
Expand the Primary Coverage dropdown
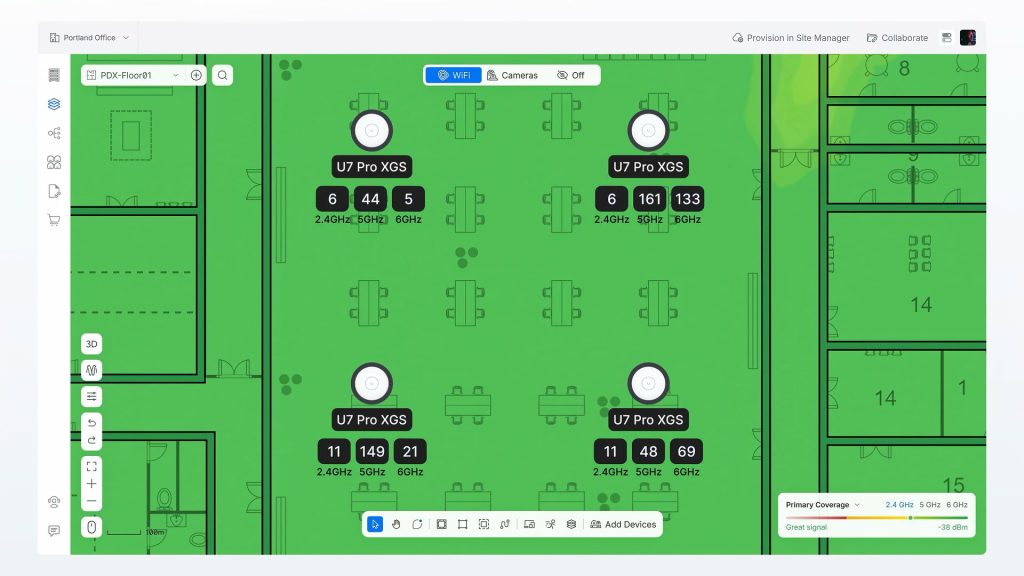822,505
